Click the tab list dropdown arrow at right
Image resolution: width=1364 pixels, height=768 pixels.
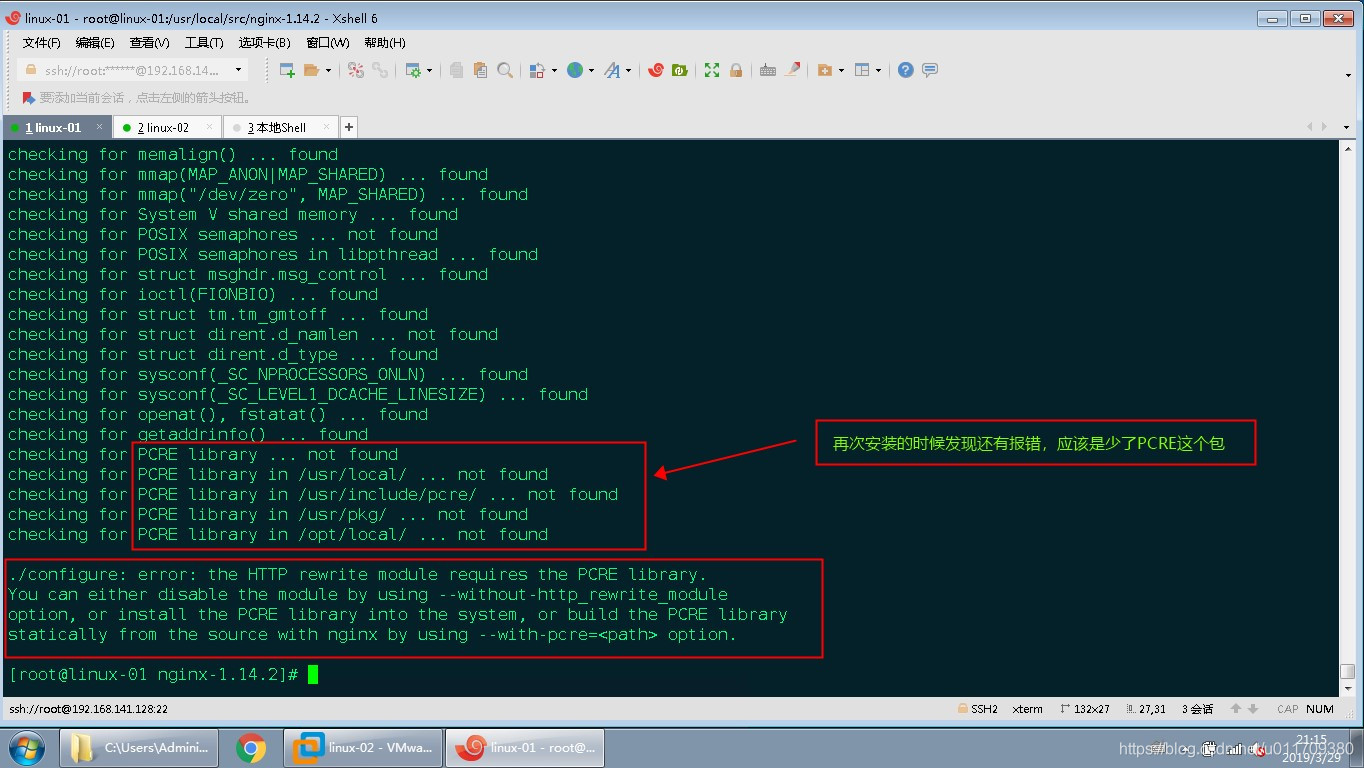[x=1346, y=127]
